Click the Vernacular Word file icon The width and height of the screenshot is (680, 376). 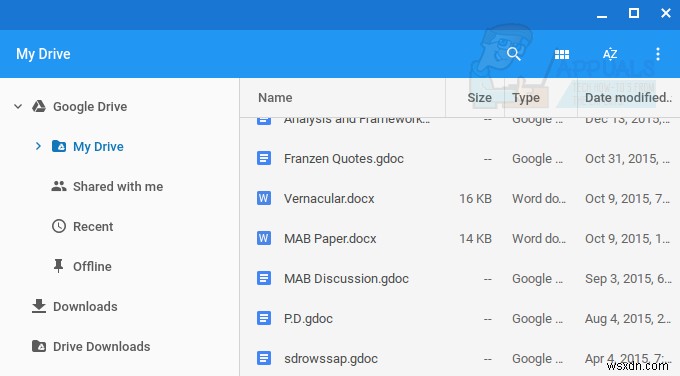(x=264, y=198)
